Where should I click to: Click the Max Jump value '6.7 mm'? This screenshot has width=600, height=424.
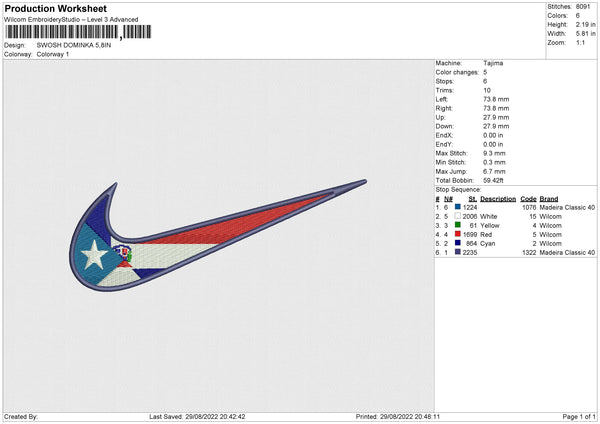[x=494, y=171]
